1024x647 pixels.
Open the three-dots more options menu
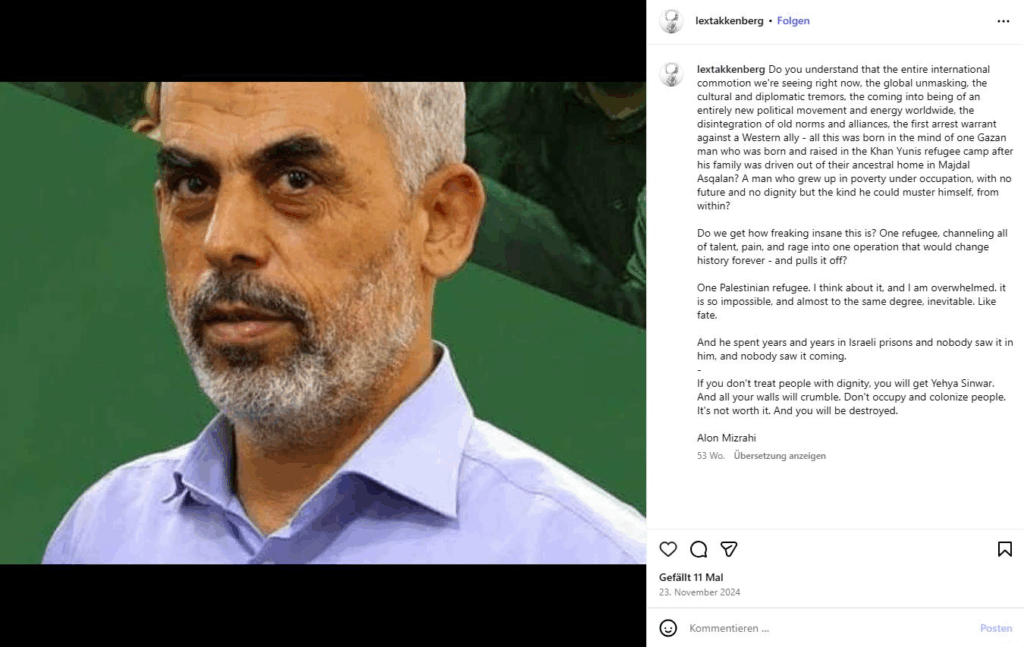coord(1003,22)
